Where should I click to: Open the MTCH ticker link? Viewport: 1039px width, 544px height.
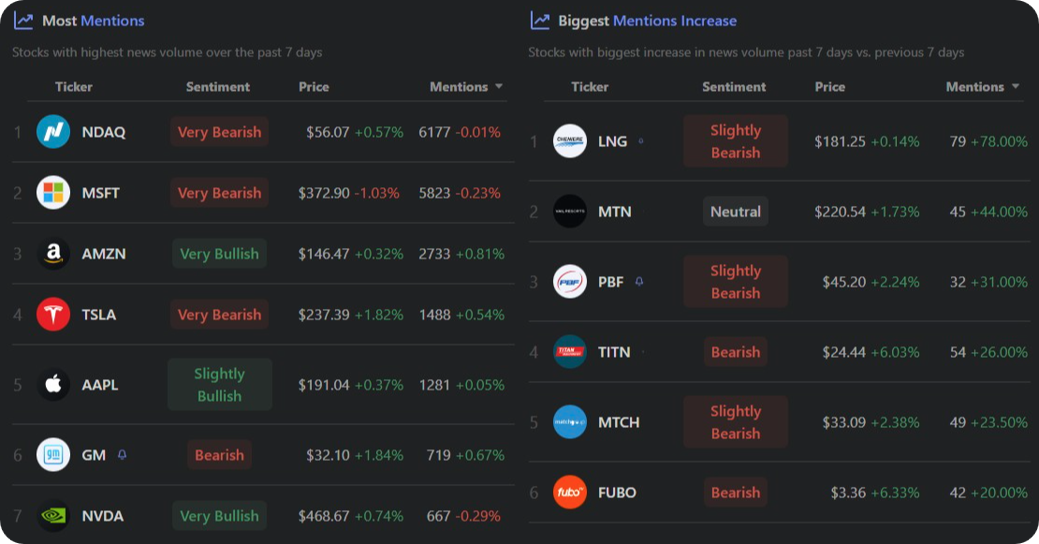pos(618,423)
